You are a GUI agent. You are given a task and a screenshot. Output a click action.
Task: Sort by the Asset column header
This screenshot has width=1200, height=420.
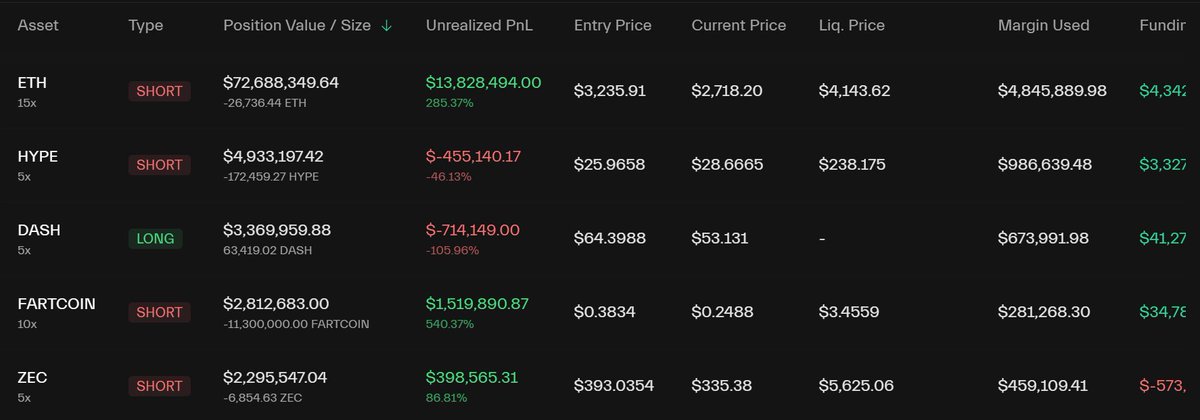38,25
